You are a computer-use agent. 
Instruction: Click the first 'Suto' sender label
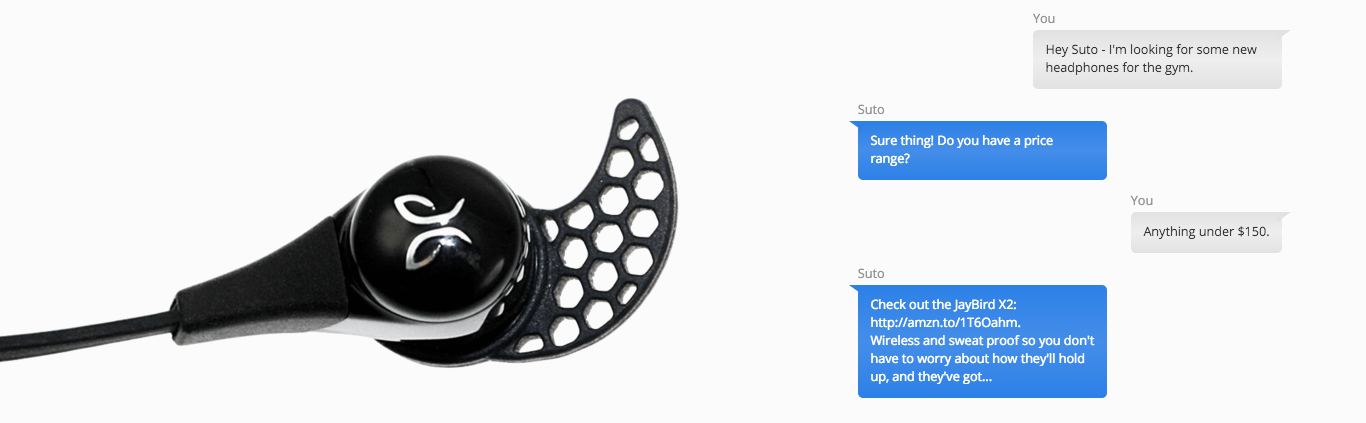pos(871,109)
